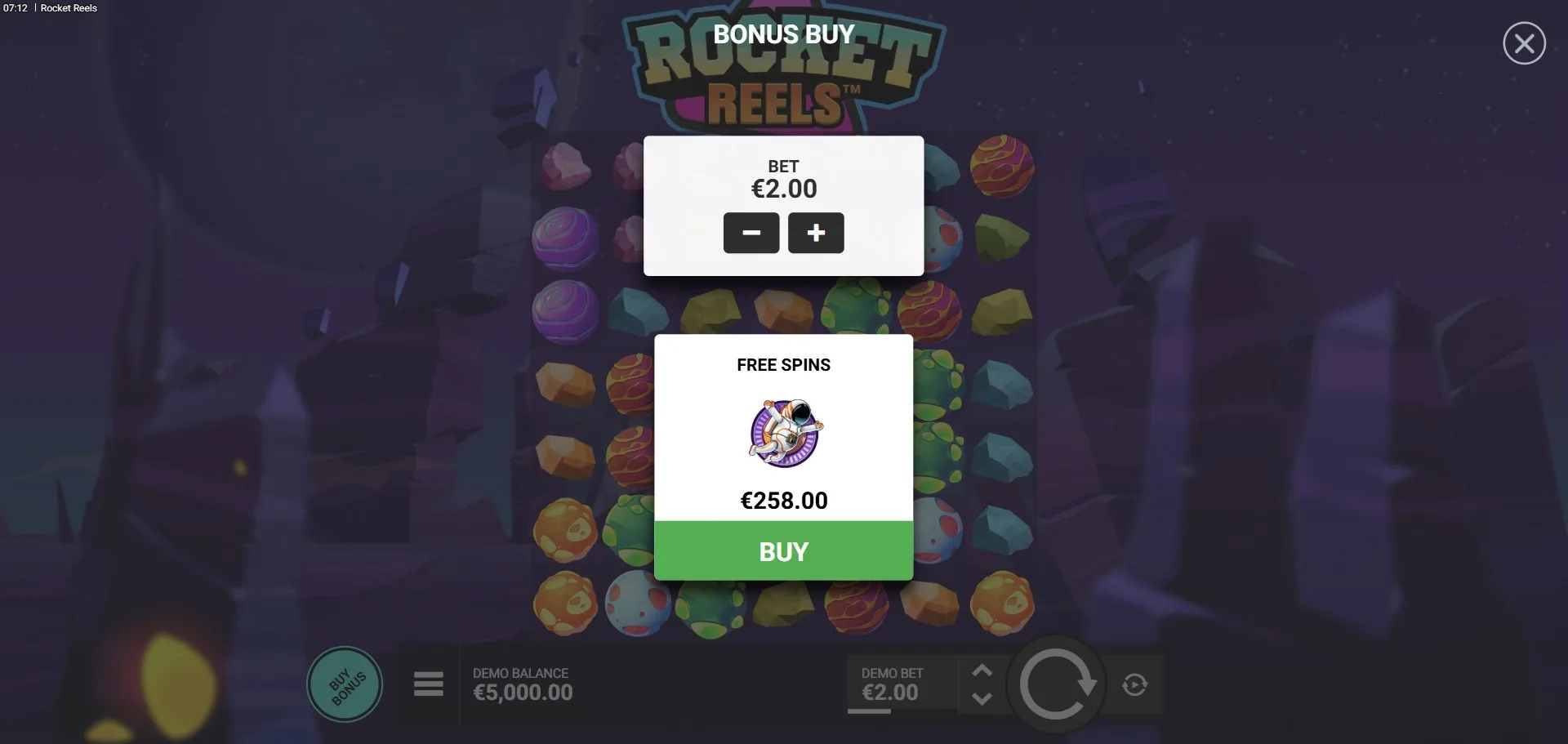This screenshot has height=744, width=1568.
Task: Click the top-right red striped planet symbol
Action: click(1002, 167)
